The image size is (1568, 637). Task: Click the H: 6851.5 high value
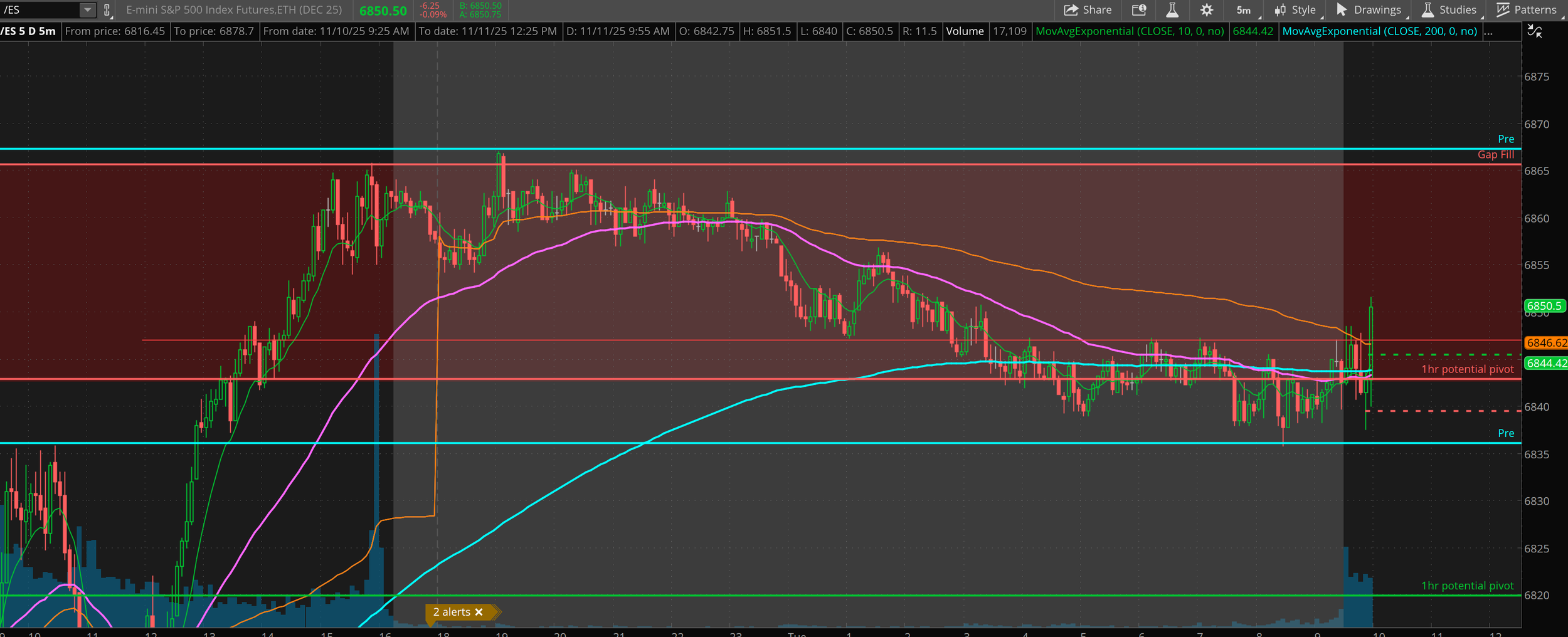click(x=767, y=31)
